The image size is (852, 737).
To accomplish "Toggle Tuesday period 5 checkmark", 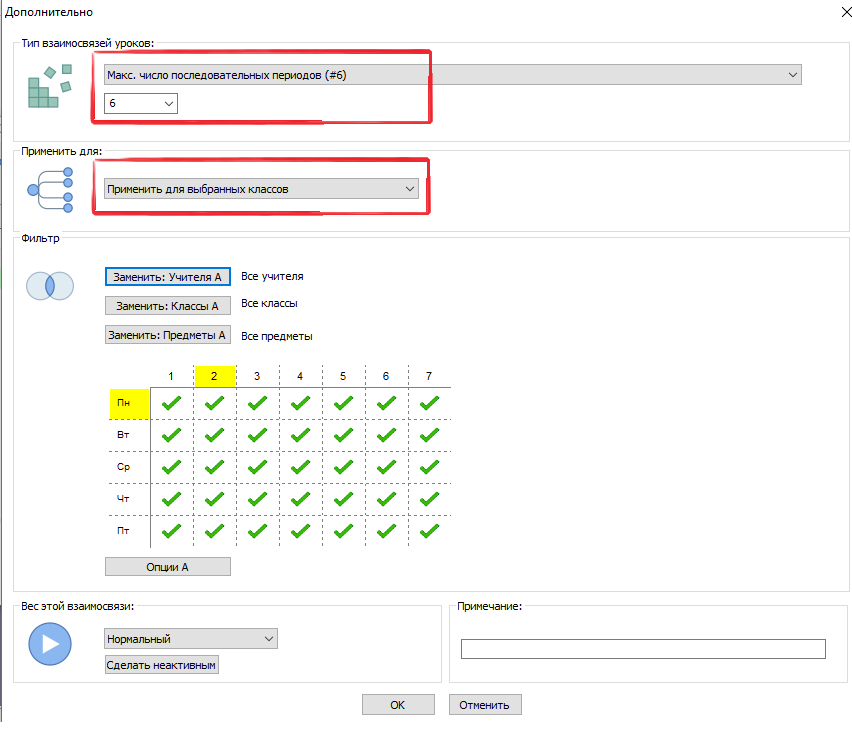I will 343,435.
